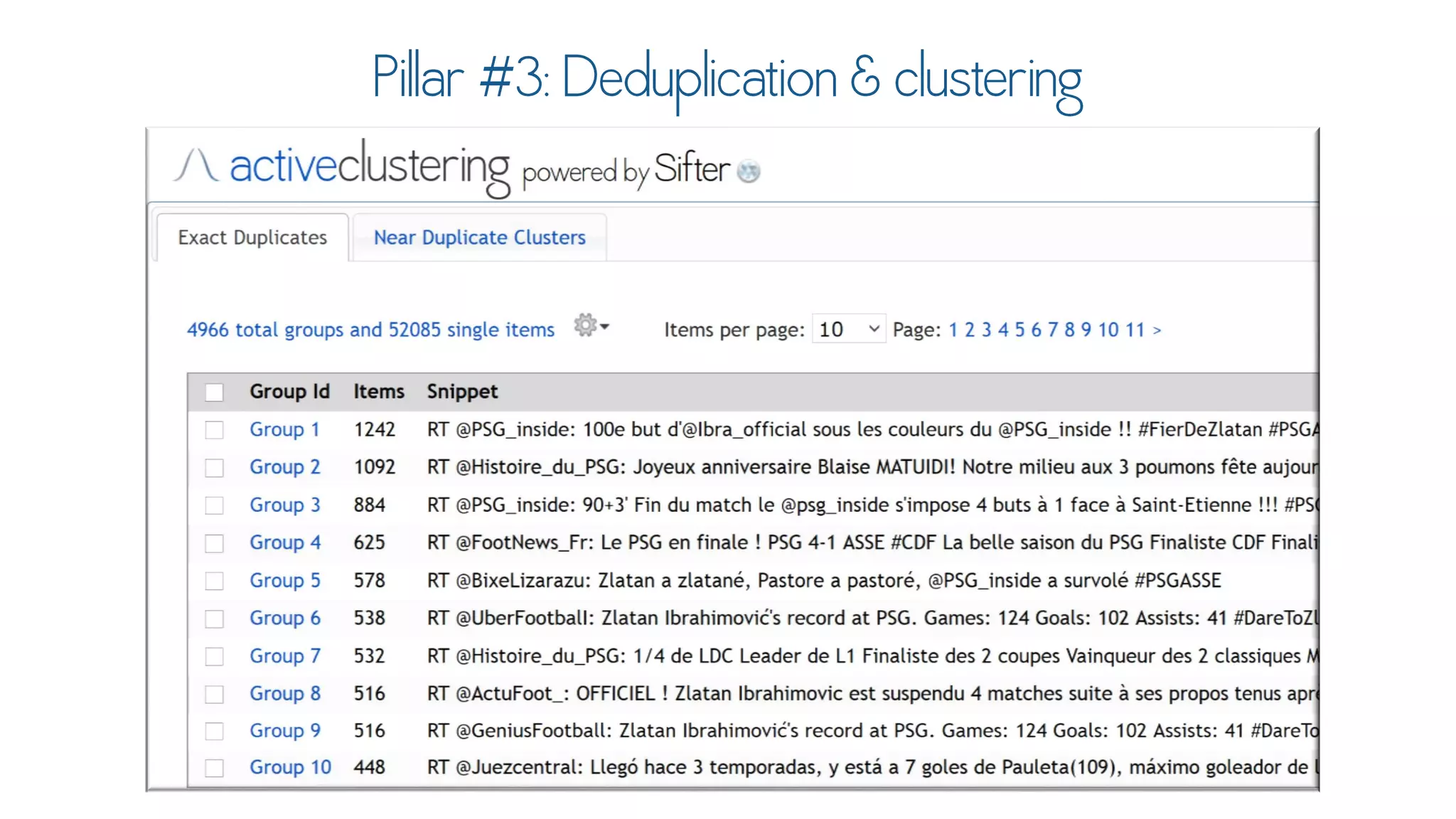Click the 578 items cell

tap(370, 580)
